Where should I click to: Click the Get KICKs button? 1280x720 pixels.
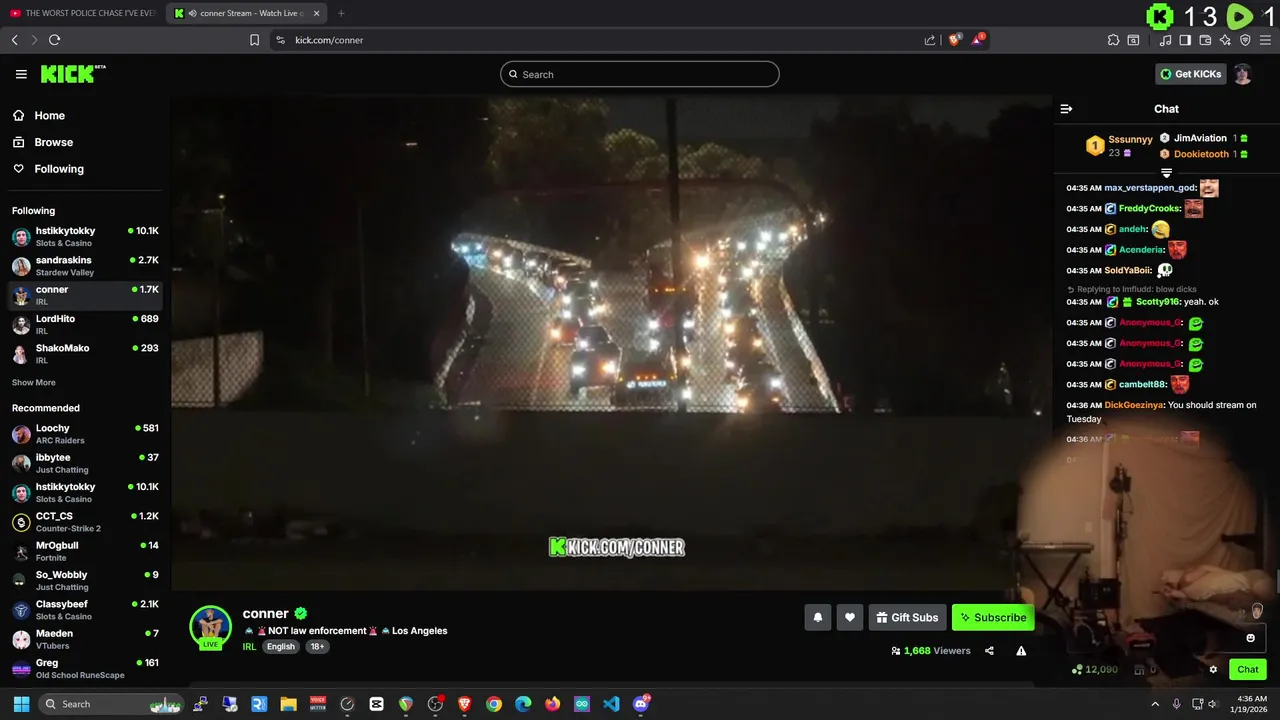point(1190,74)
